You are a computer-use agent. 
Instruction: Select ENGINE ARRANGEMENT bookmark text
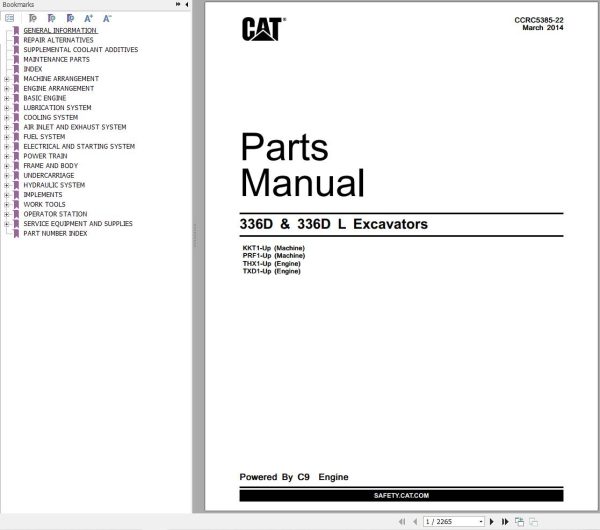[59, 88]
